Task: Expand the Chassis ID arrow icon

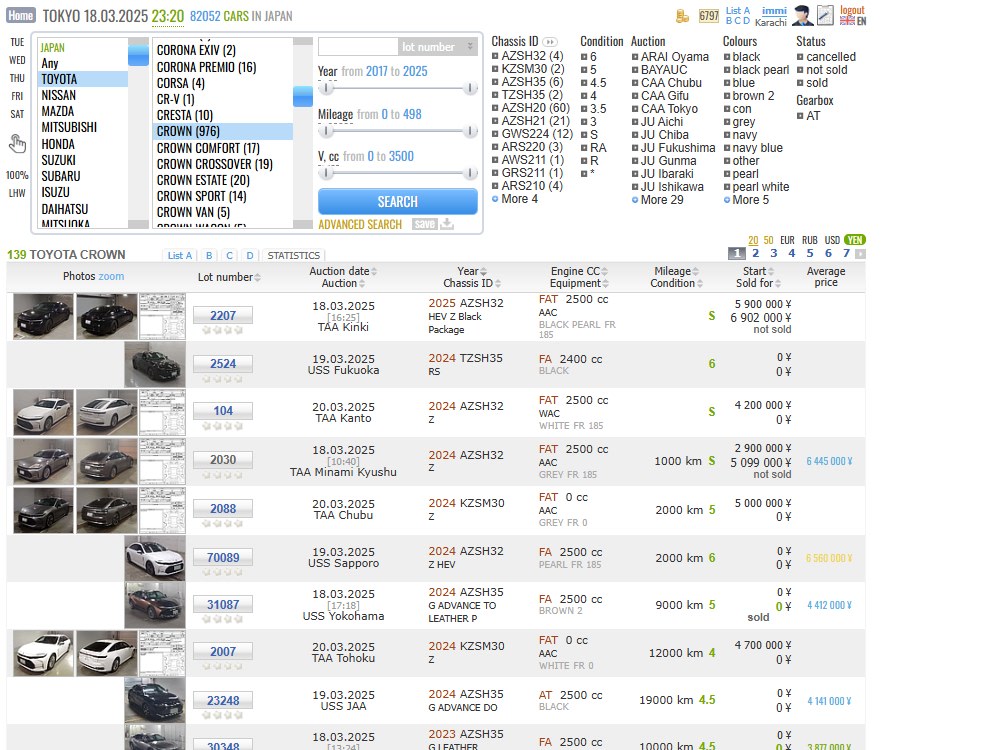Action: point(549,42)
